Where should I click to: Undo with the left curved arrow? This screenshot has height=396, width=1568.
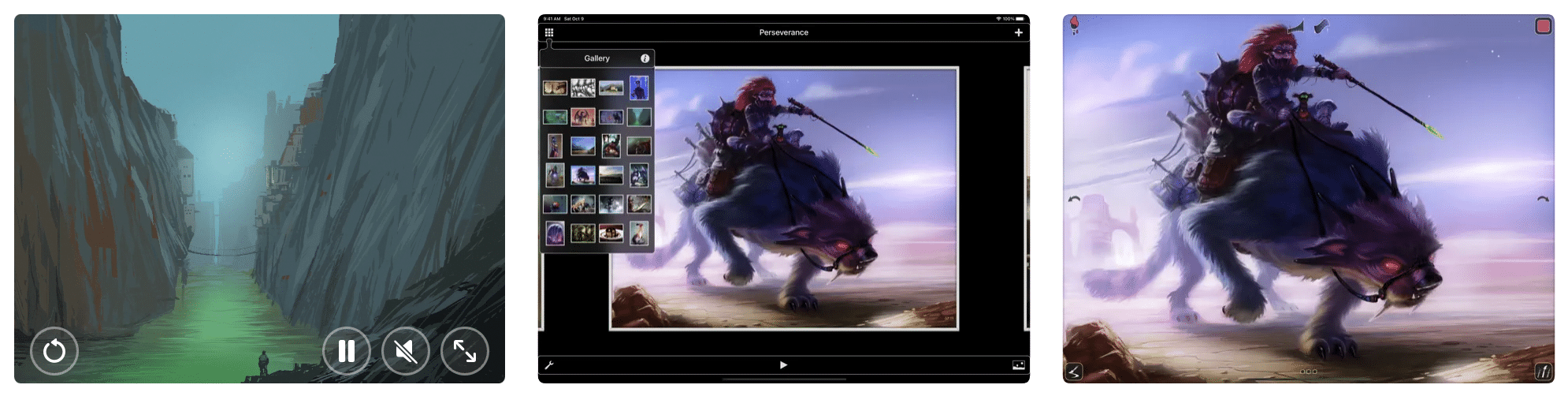1074,200
